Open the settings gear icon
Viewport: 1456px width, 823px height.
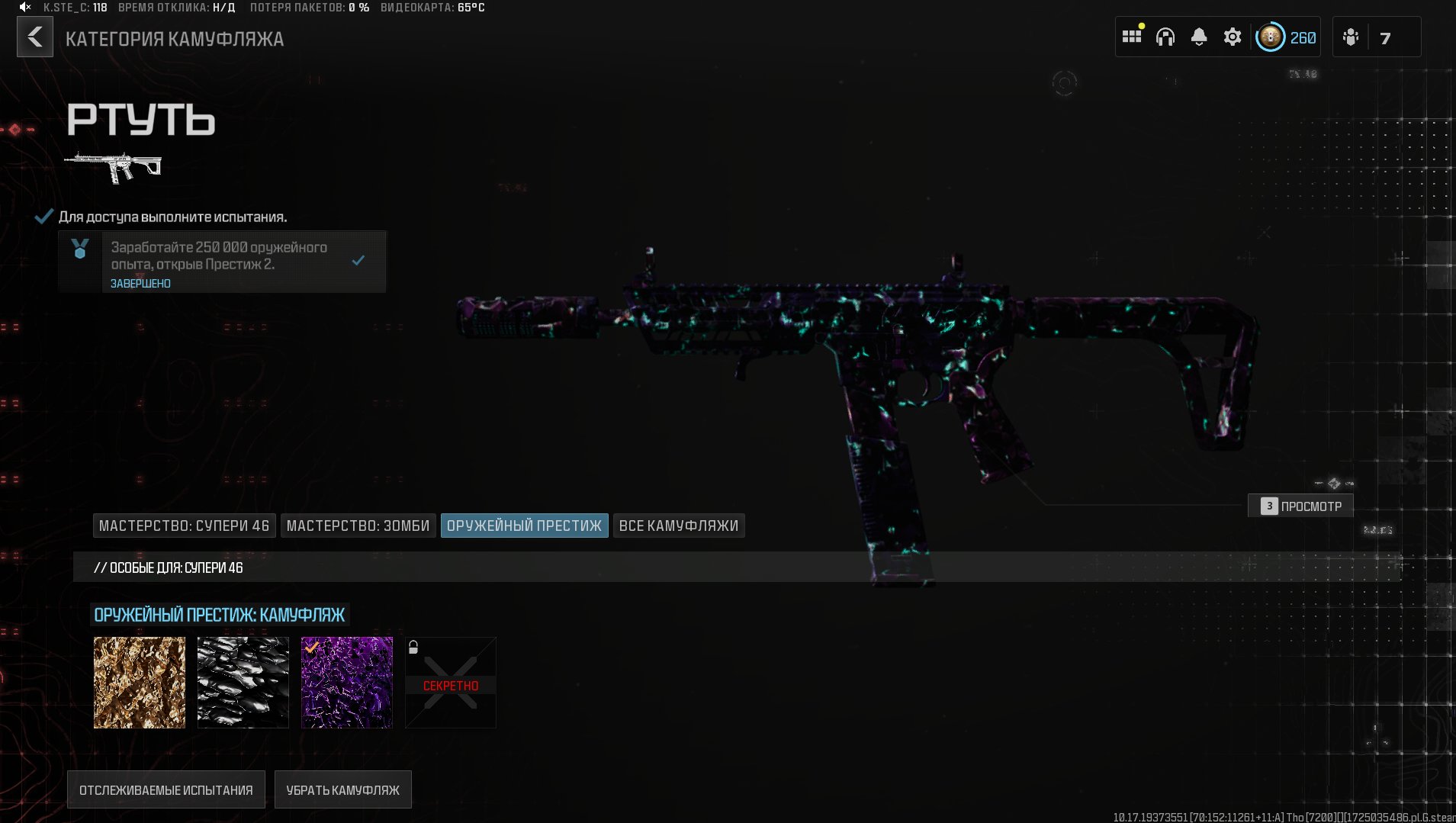click(1232, 37)
